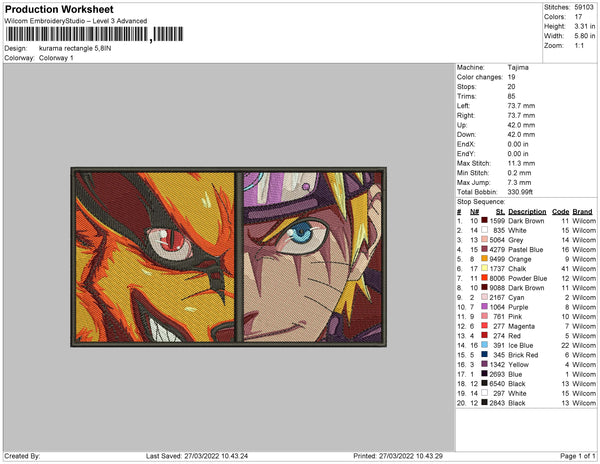Click the Trims value 85
The width and height of the screenshot is (600, 464).
click(511, 96)
